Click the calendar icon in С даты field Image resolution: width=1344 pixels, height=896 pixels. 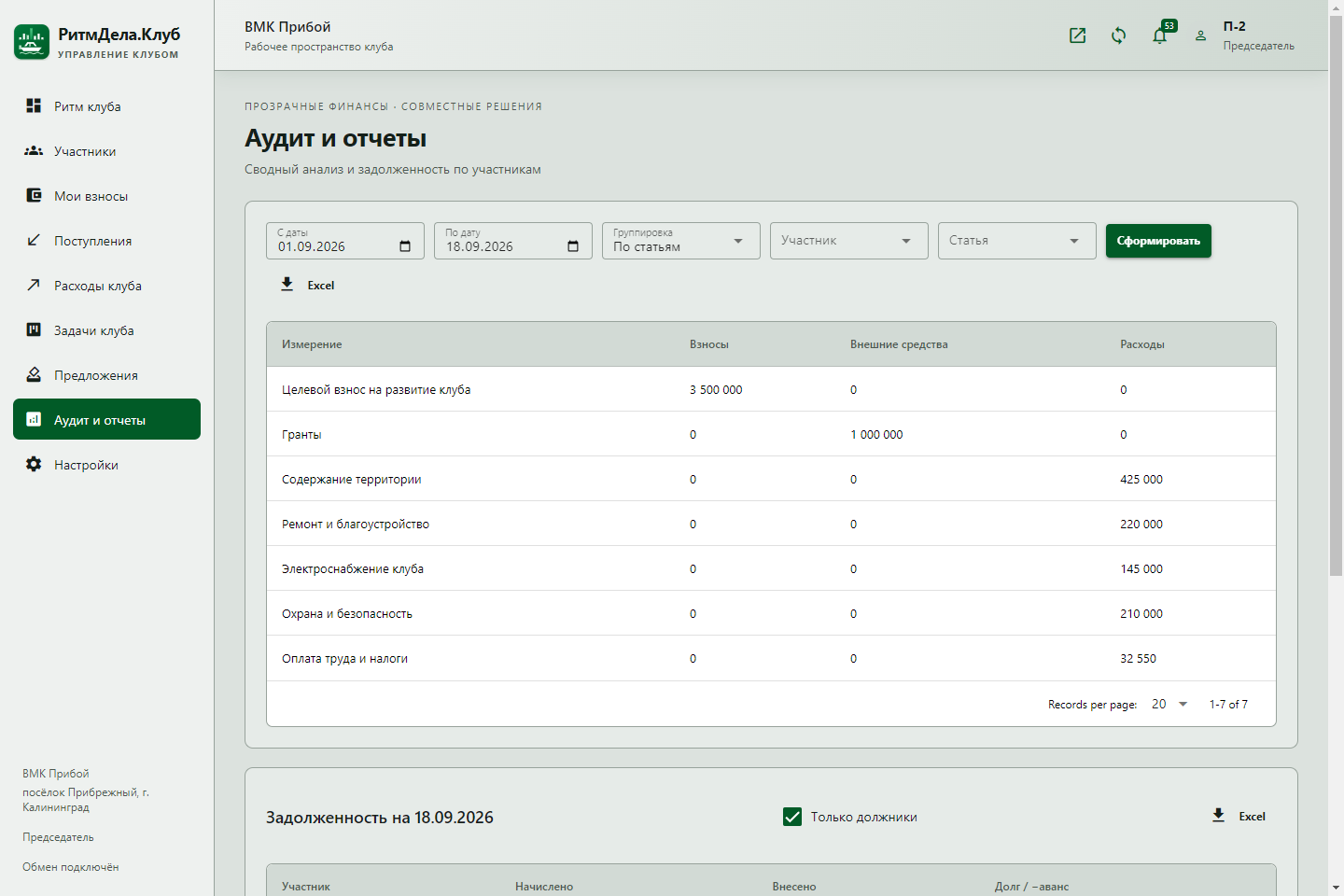tap(405, 246)
